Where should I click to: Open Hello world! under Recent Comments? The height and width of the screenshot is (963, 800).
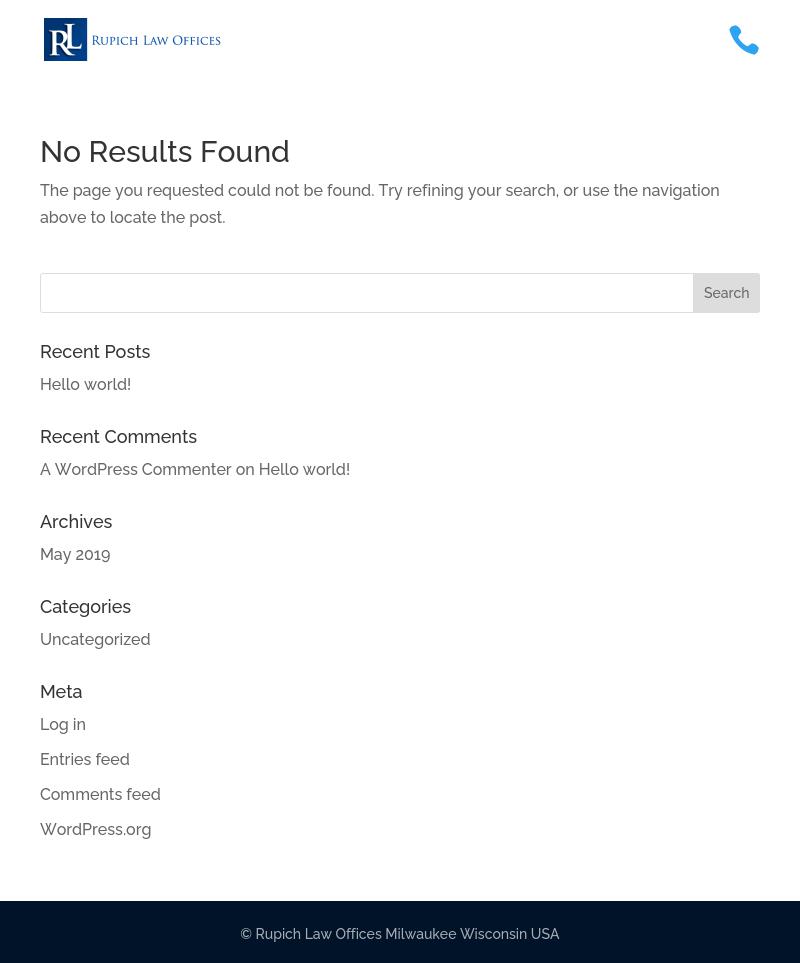pyautogui.click(x=304, y=469)
